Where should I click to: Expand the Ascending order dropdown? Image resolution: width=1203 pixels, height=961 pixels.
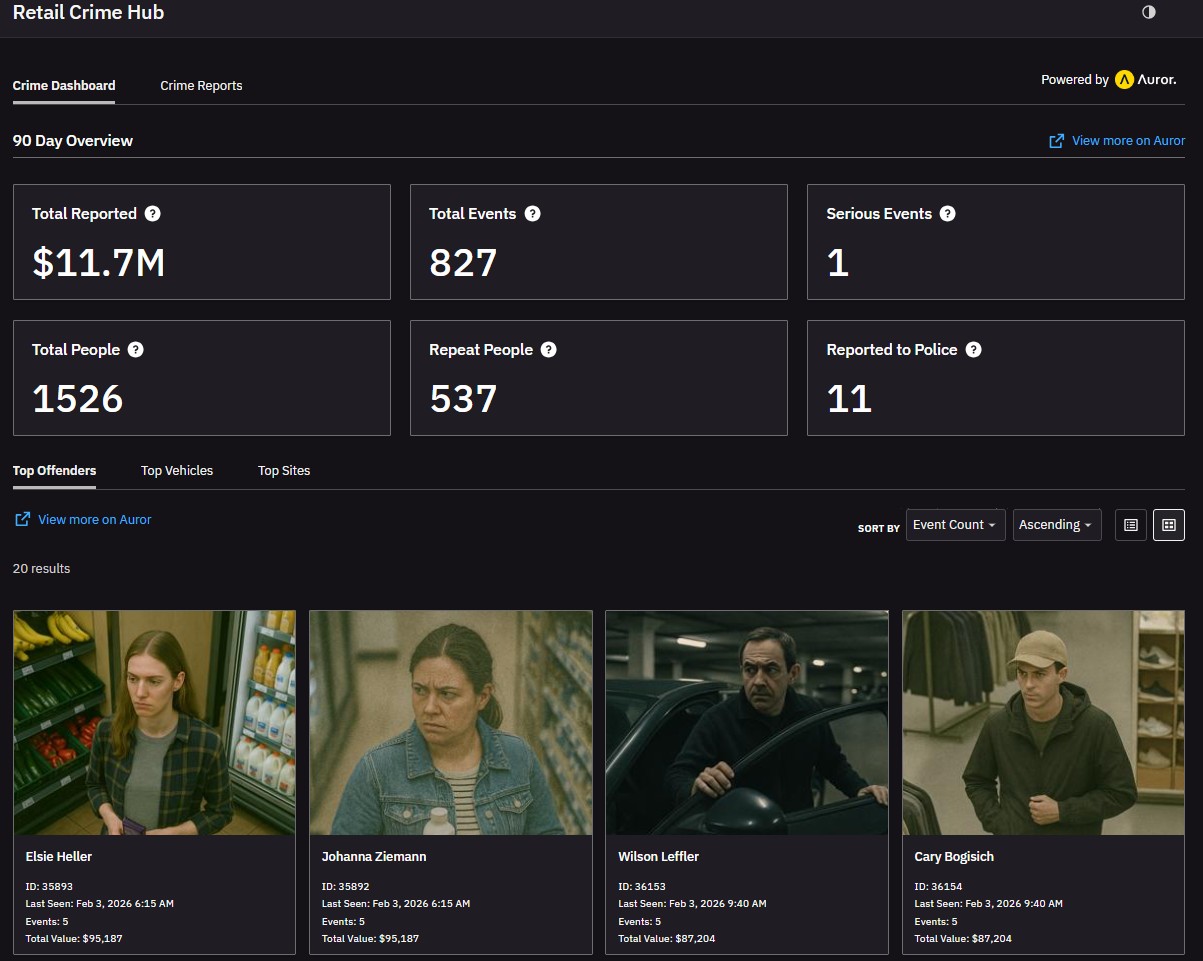(1056, 525)
